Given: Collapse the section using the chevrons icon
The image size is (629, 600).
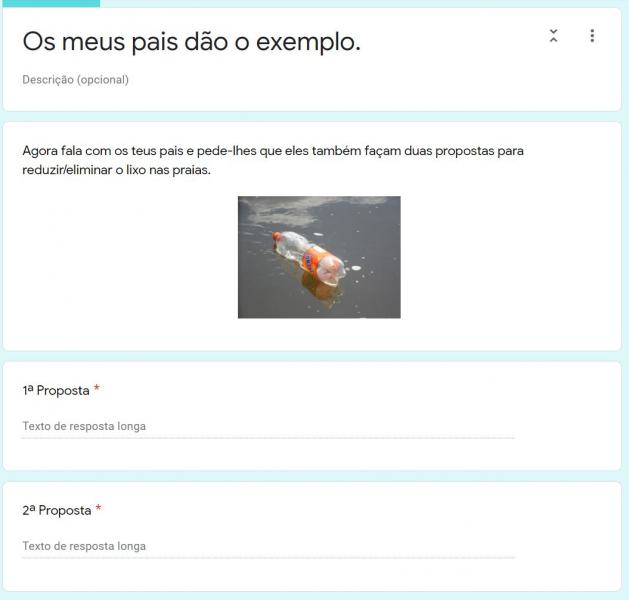Looking at the screenshot, I should coord(553,36).
